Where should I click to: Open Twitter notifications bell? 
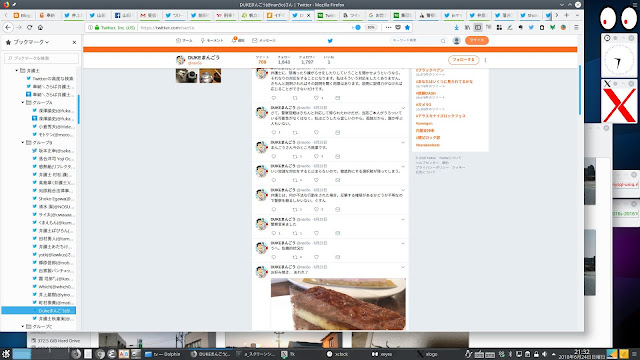tap(238, 40)
